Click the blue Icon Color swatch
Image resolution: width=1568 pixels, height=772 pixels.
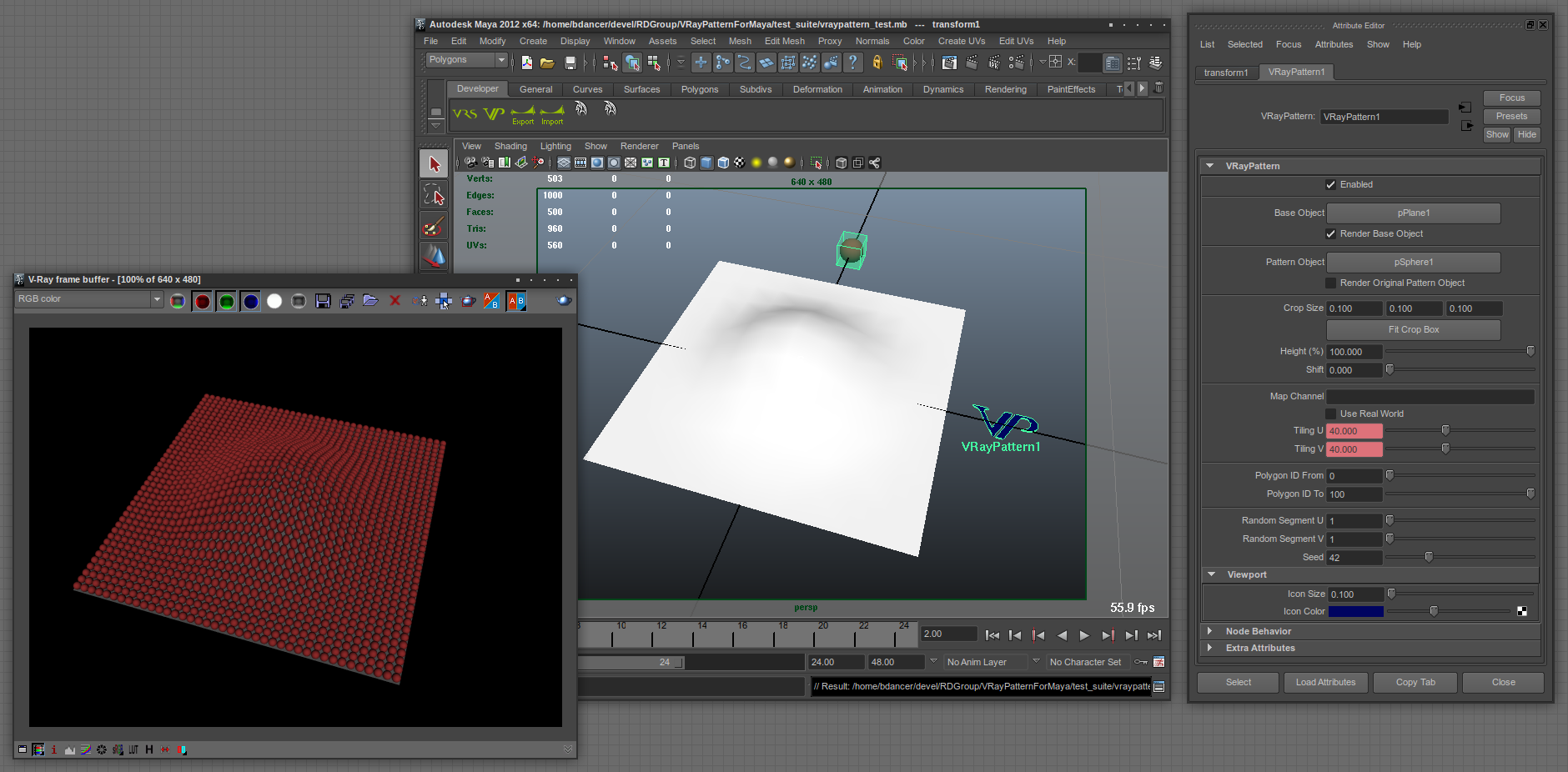click(1355, 612)
